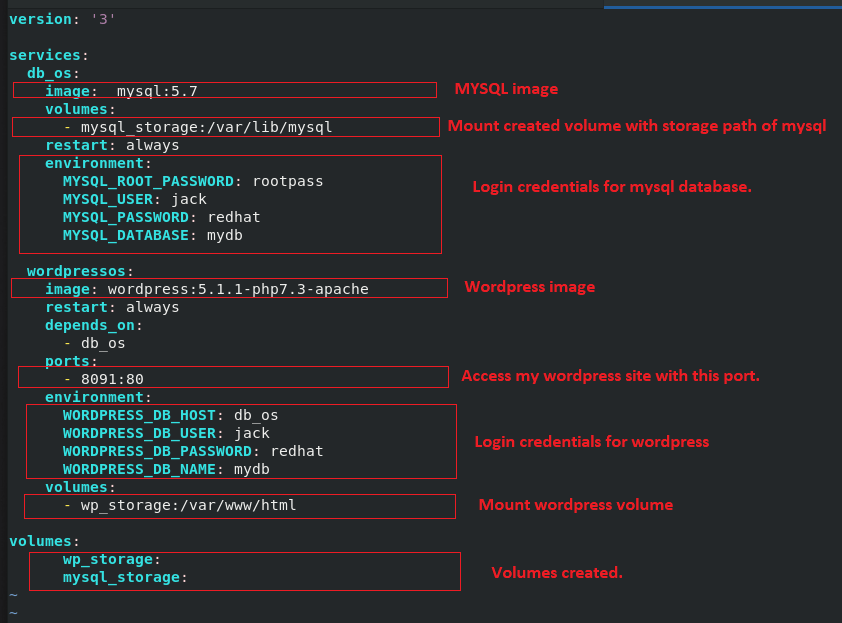Click the MYSQL_ROOT_PASSWORD key

pyautogui.click(x=148, y=181)
